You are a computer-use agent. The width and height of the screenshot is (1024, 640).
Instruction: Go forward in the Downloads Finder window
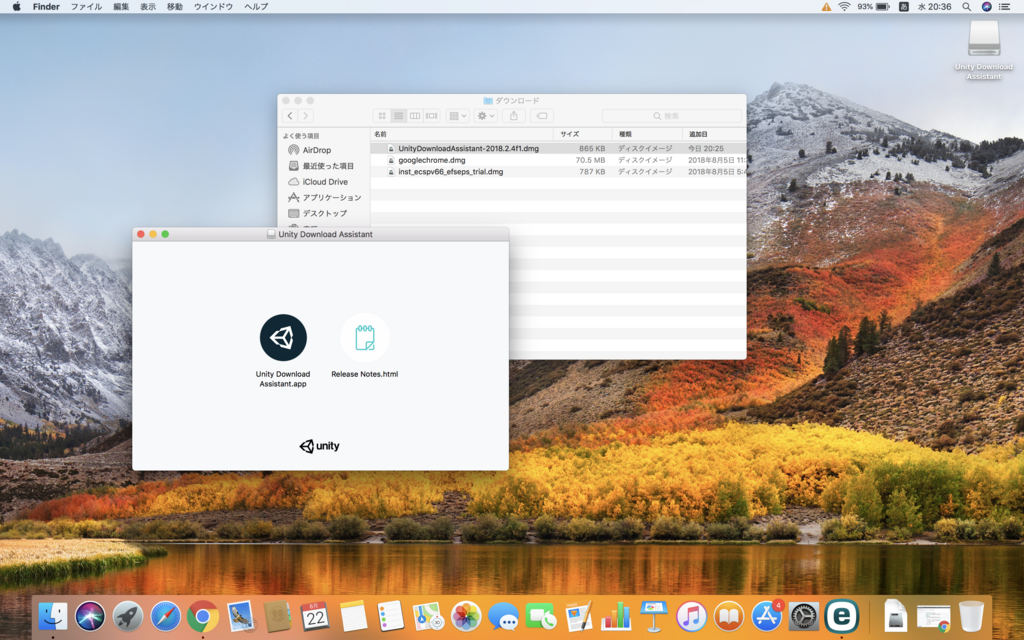tap(306, 116)
